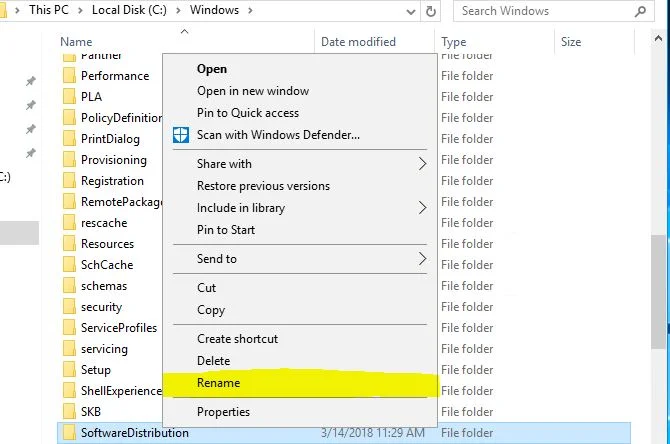The image size is (670, 444).
Task: Select the SoftwareDistribution folder icon
Action: click(x=69, y=432)
